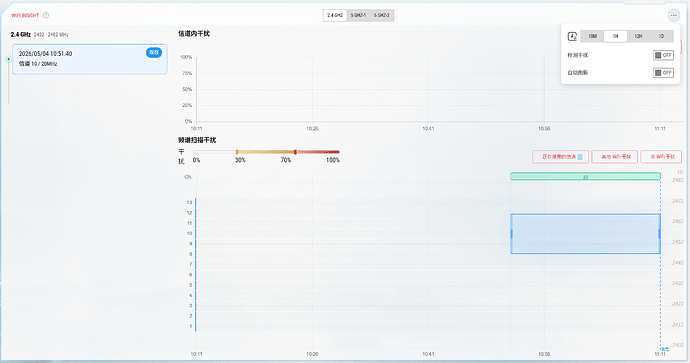Viewport: 690px width, 363px height.
Task: Select the 2026/05/04 10:51:40 record card
Action: (x=90, y=59)
